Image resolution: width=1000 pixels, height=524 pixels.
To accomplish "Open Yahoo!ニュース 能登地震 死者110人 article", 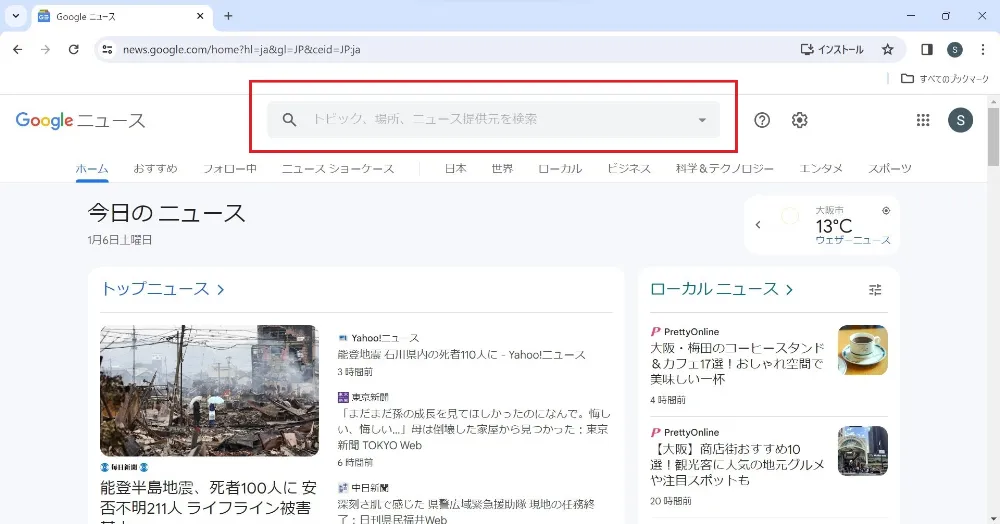I will pyautogui.click(x=461, y=354).
